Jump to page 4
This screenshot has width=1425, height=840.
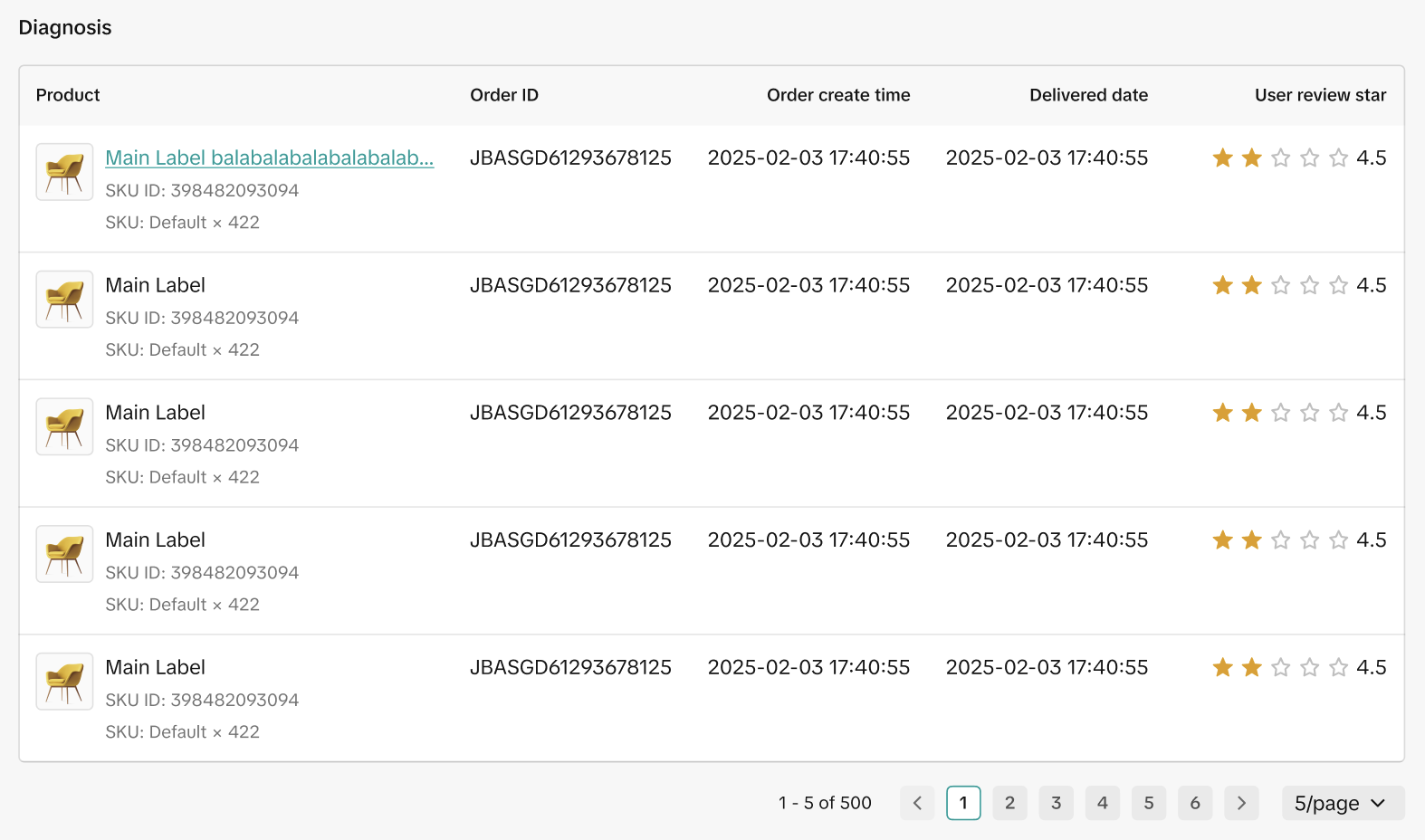pyautogui.click(x=1102, y=803)
